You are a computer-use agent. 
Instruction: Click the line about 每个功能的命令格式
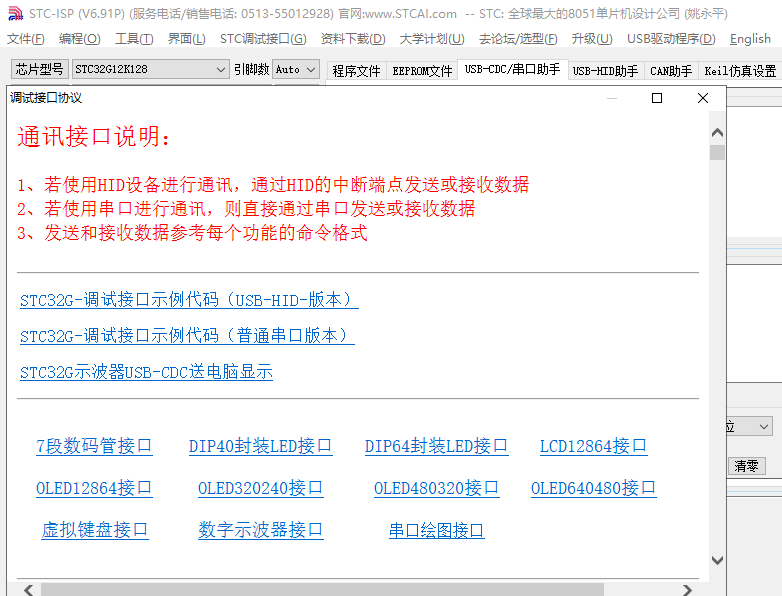[192, 233]
